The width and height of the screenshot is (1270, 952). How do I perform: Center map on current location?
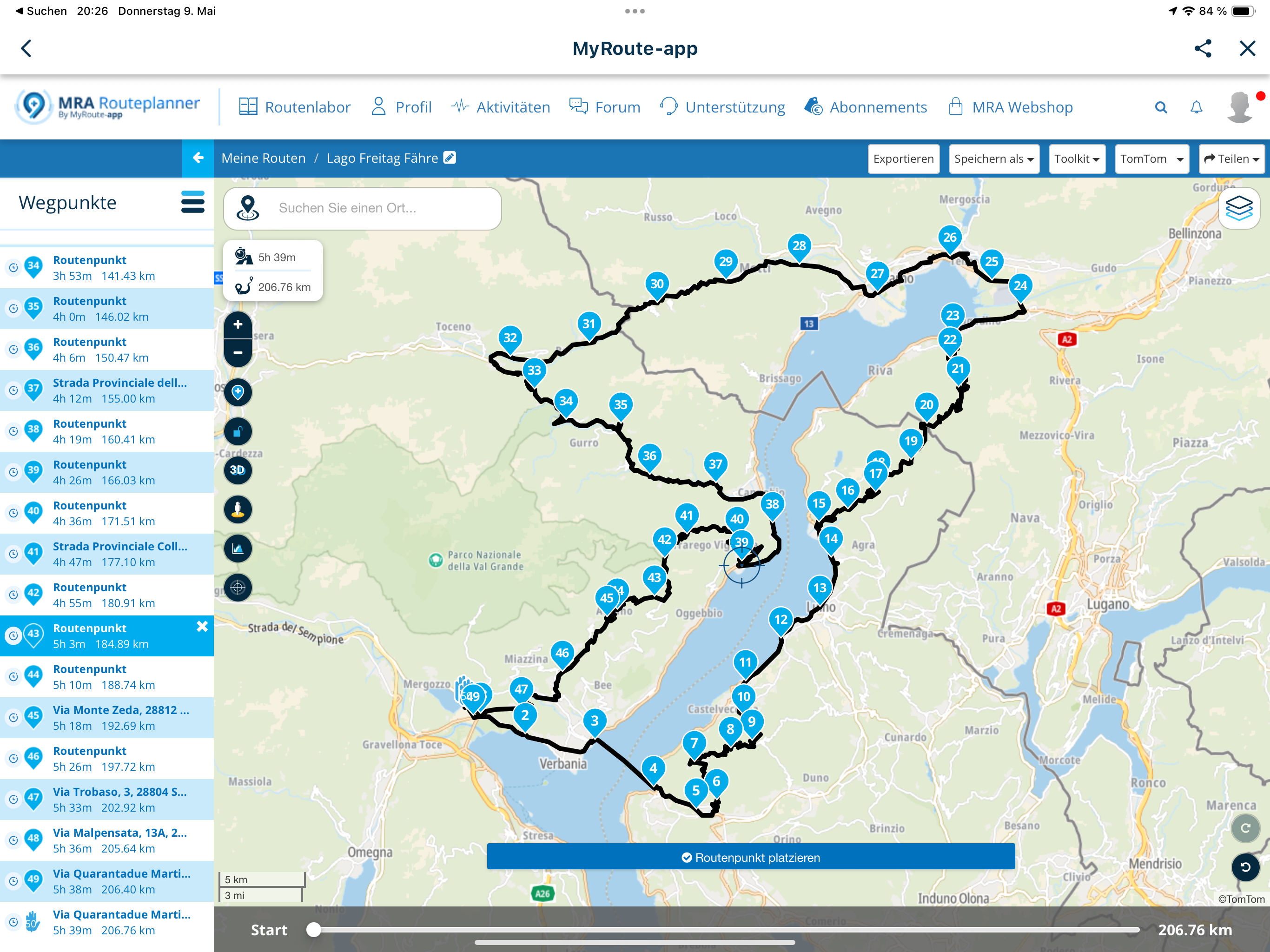pyautogui.click(x=238, y=588)
